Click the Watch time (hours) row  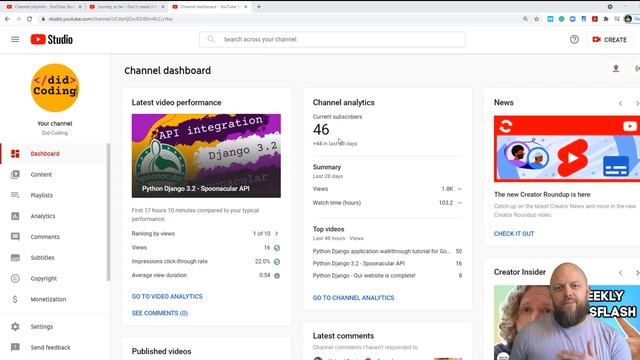tap(387, 203)
